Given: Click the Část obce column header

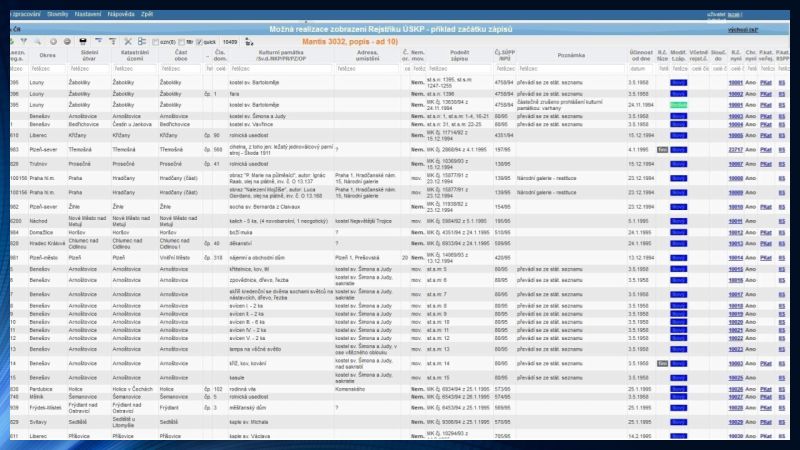Looking at the screenshot, I should [x=181, y=55].
